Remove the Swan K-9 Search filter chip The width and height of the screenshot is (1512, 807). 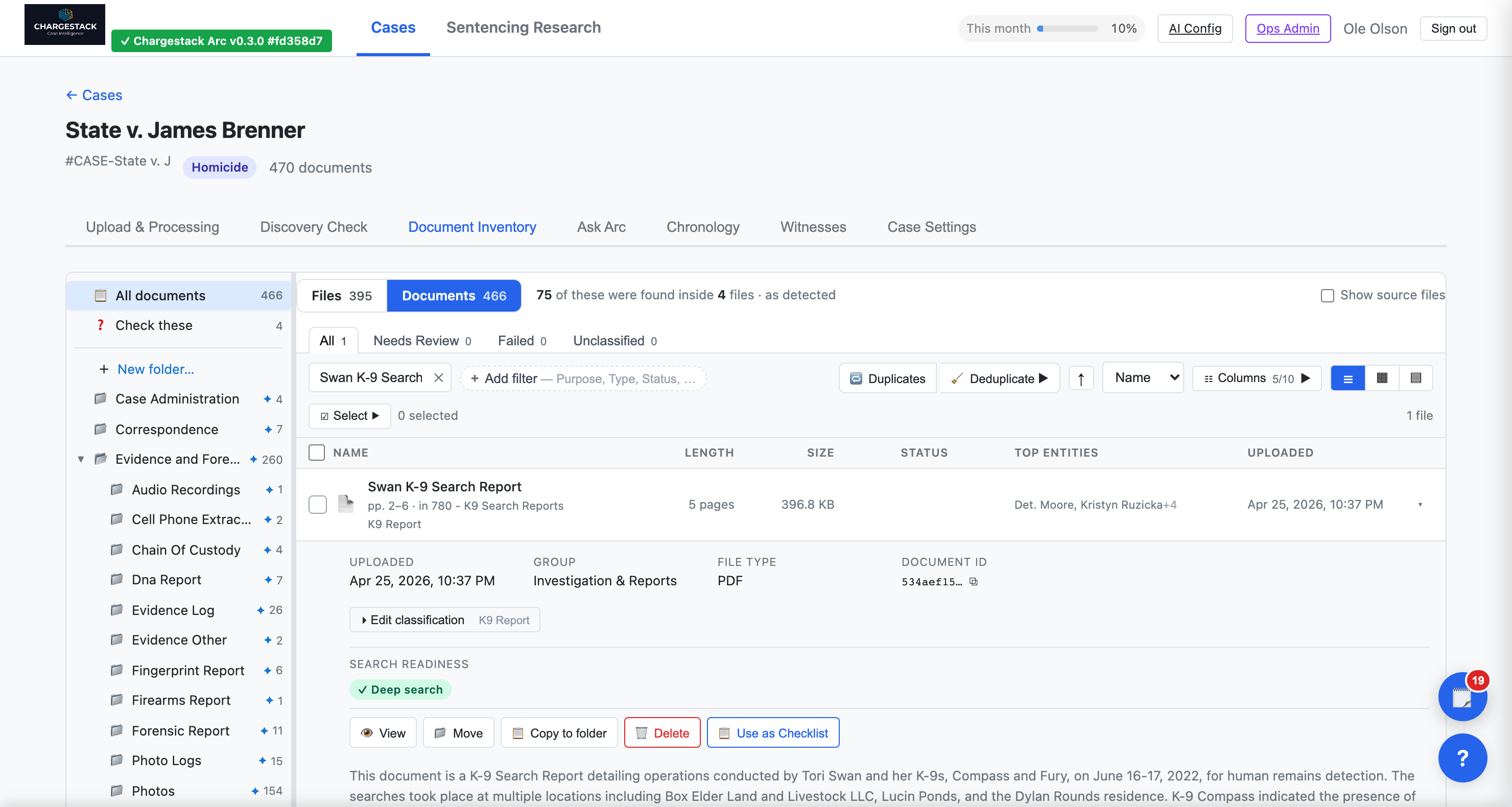click(438, 377)
